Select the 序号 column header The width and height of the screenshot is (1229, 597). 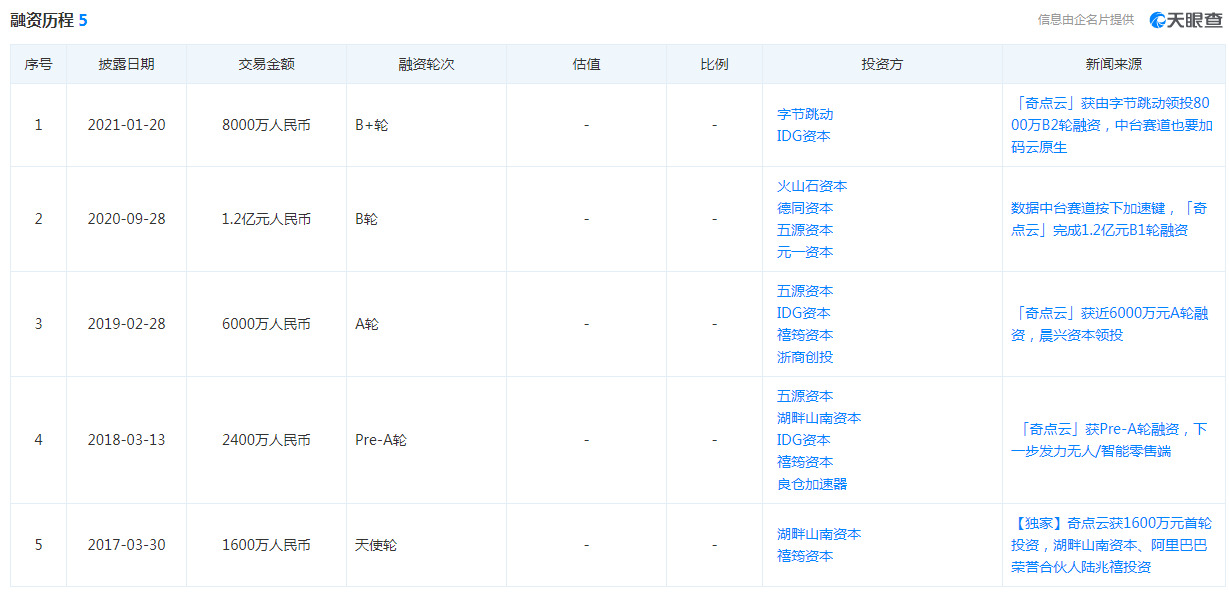[39, 64]
